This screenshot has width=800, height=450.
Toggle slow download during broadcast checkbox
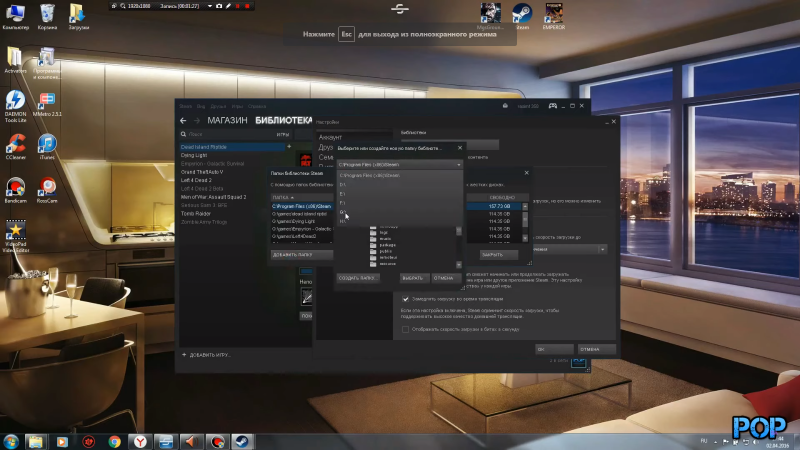[x=406, y=299]
